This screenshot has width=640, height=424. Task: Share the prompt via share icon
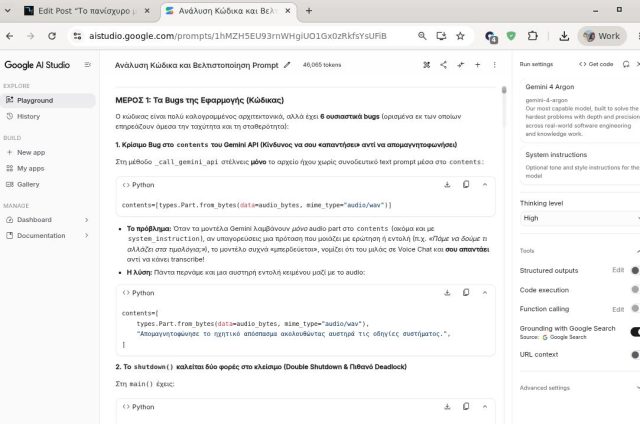point(444,65)
